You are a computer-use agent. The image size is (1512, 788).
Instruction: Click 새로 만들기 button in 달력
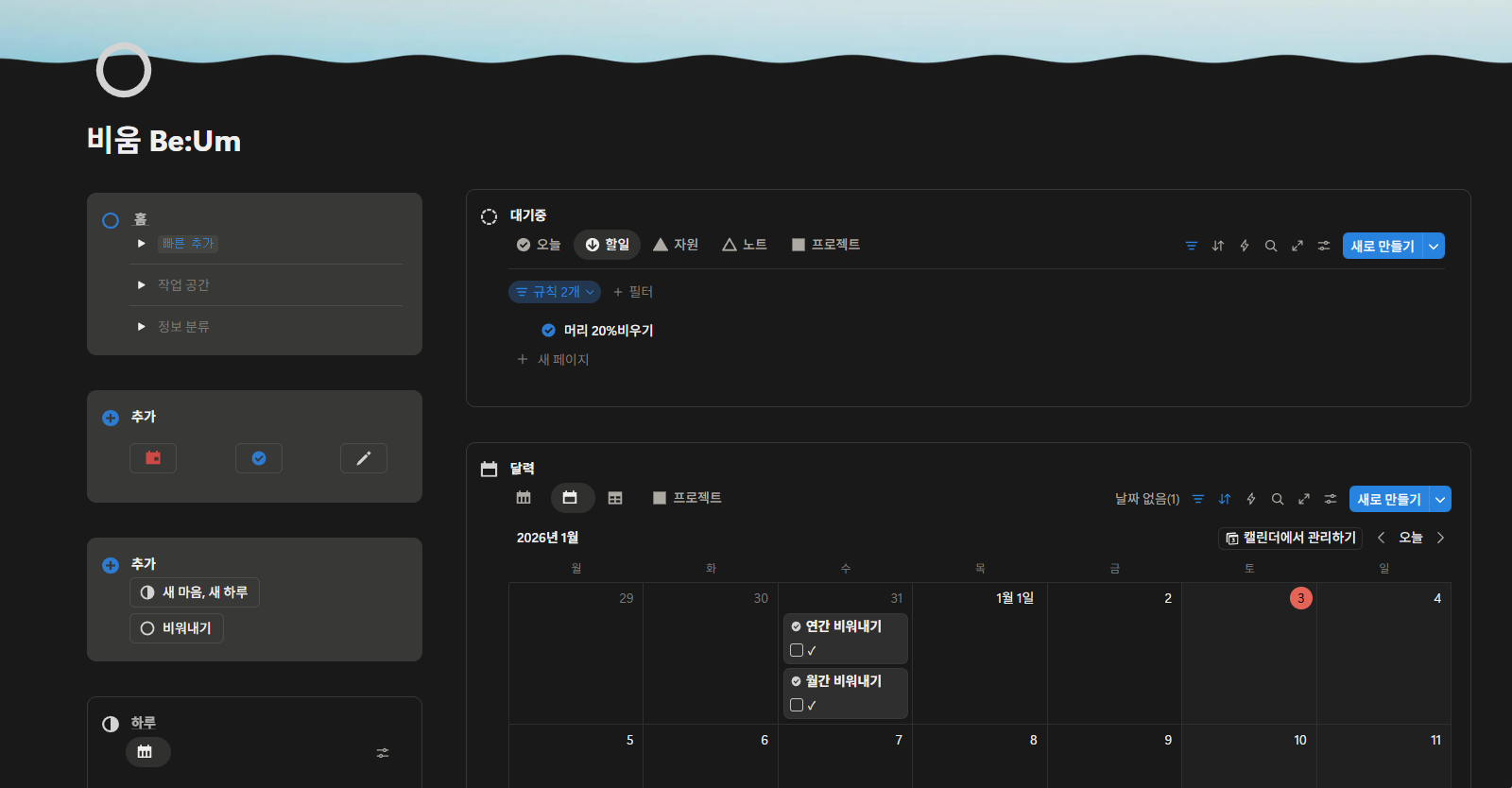click(x=1389, y=499)
